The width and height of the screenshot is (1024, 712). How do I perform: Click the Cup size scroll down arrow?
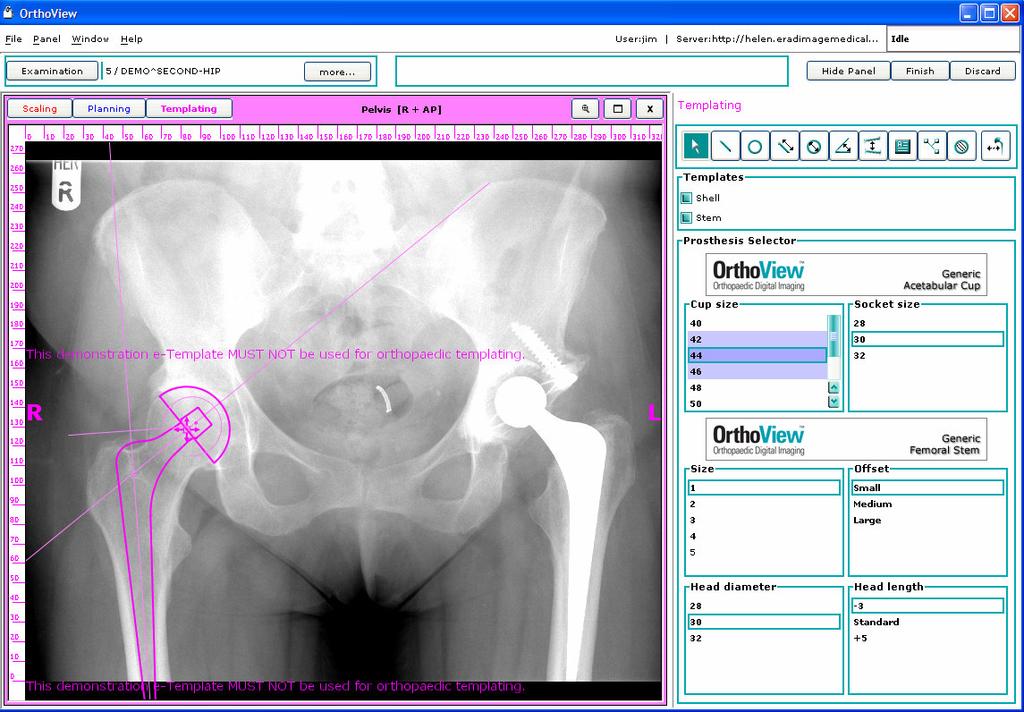[x=833, y=402]
